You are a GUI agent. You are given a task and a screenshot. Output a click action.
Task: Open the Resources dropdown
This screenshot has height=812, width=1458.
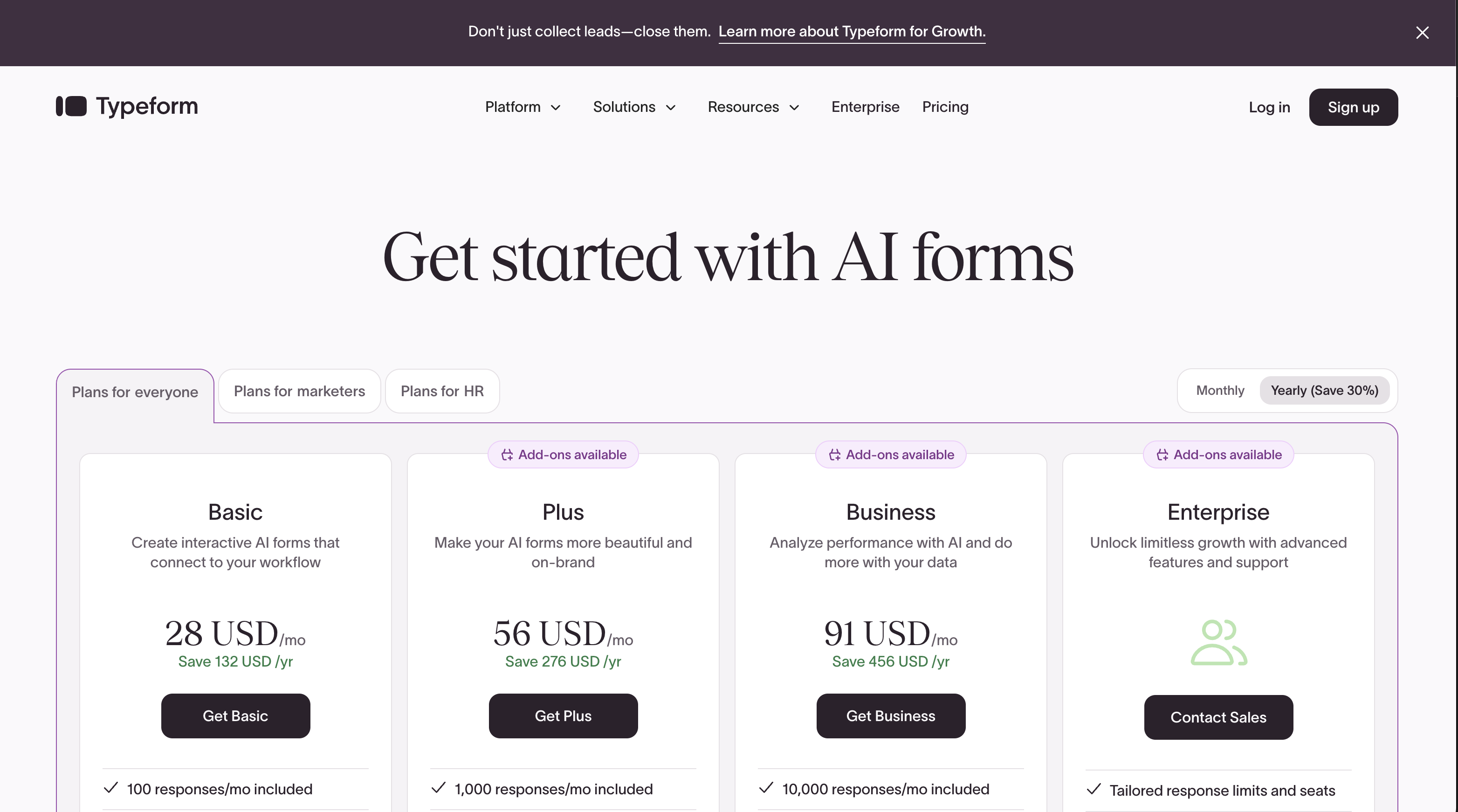pyautogui.click(x=753, y=107)
